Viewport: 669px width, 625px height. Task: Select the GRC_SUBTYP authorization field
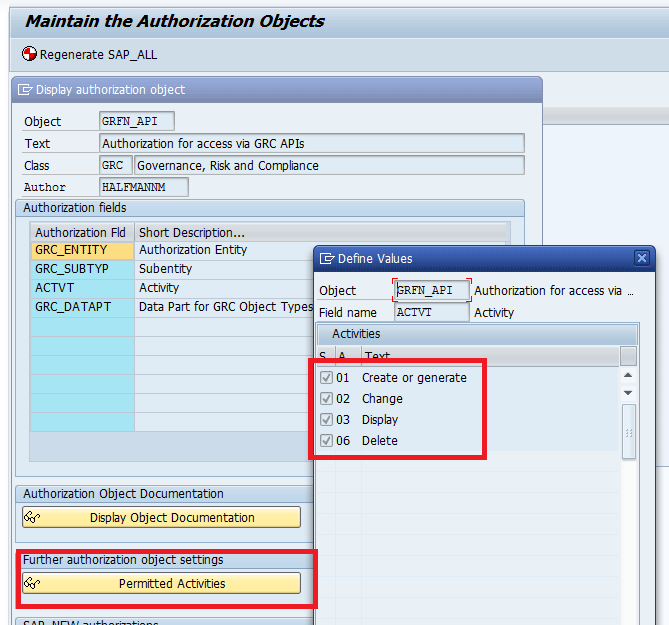point(82,269)
